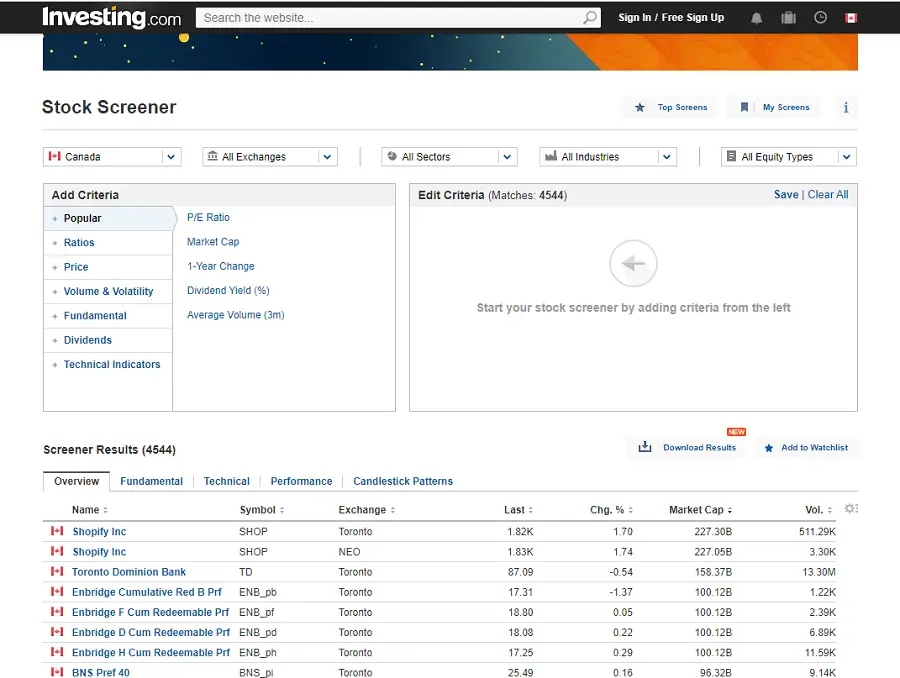Open the notifications bell icon
The image size is (900, 678).
tap(757, 18)
